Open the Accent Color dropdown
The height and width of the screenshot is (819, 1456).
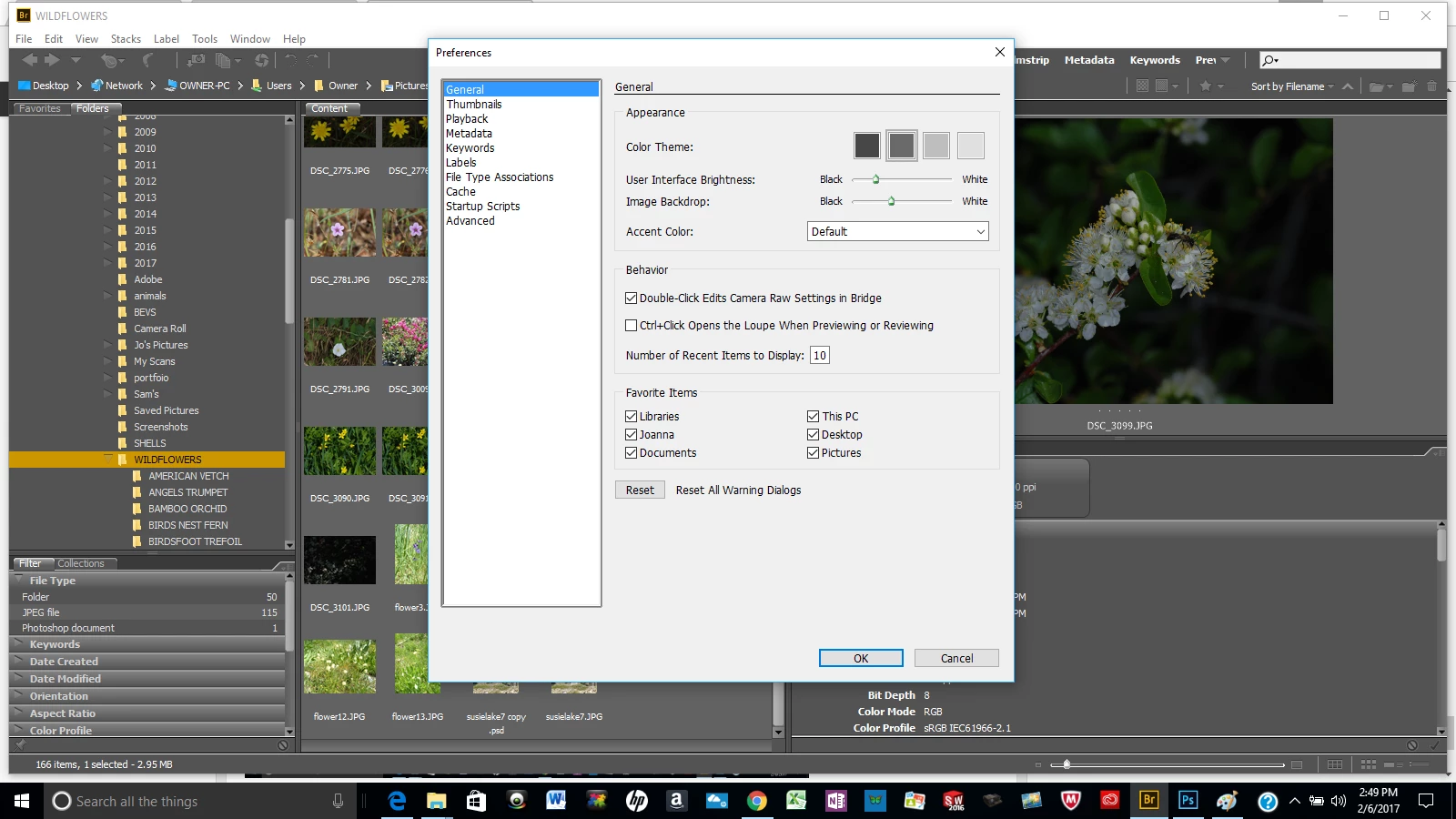[897, 231]
